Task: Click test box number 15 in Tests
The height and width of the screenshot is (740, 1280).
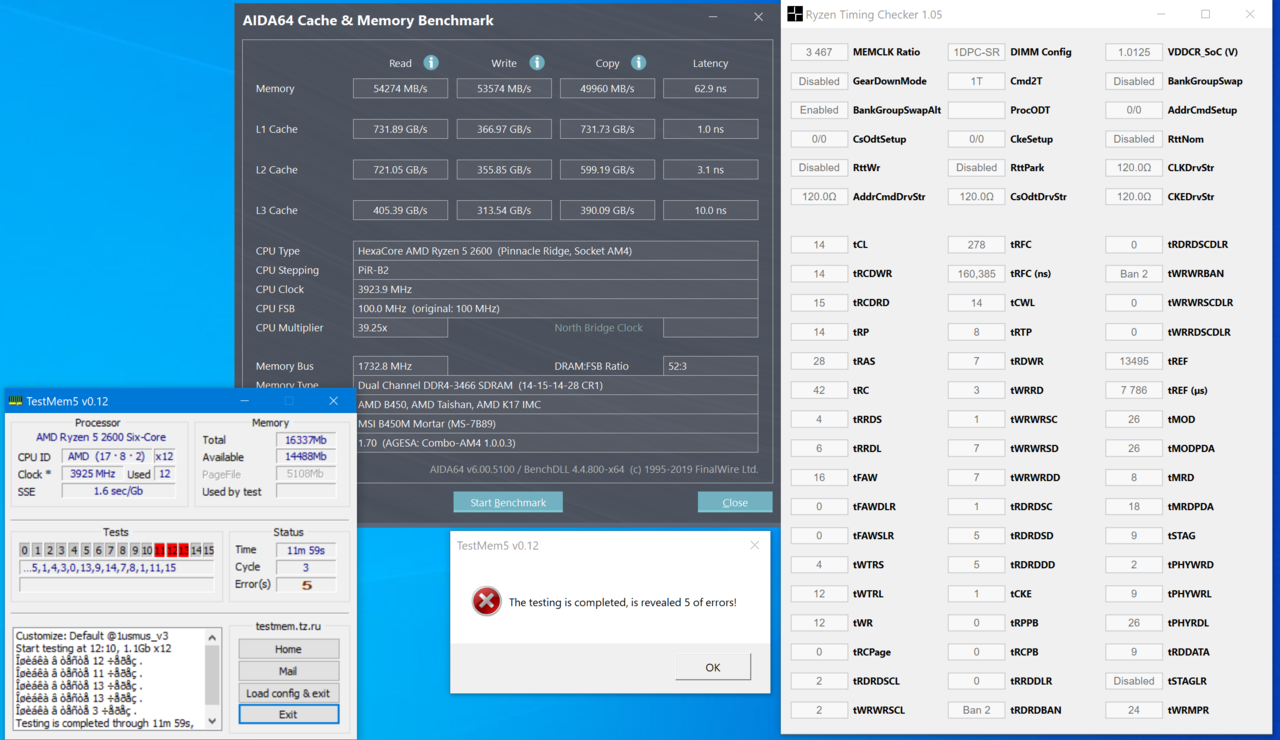Action: (x=208, y=550)
